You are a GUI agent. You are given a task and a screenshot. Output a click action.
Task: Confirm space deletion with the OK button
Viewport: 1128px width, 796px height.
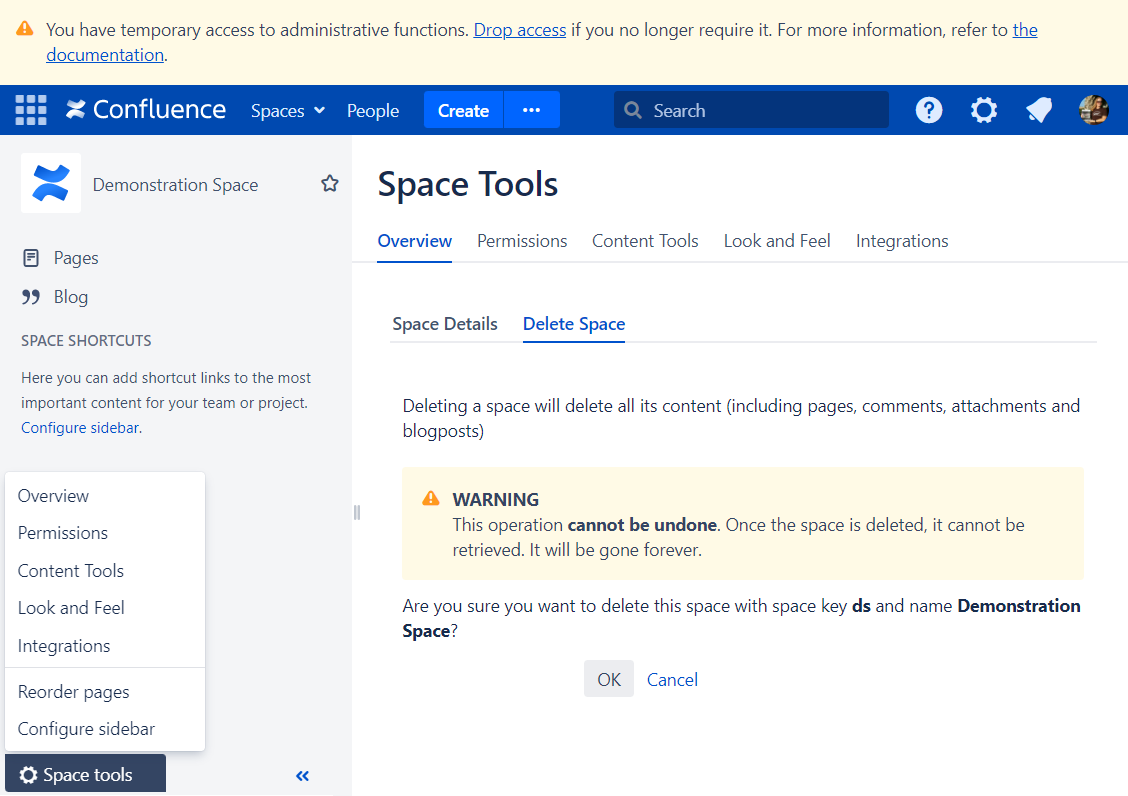tap(609, 679)
